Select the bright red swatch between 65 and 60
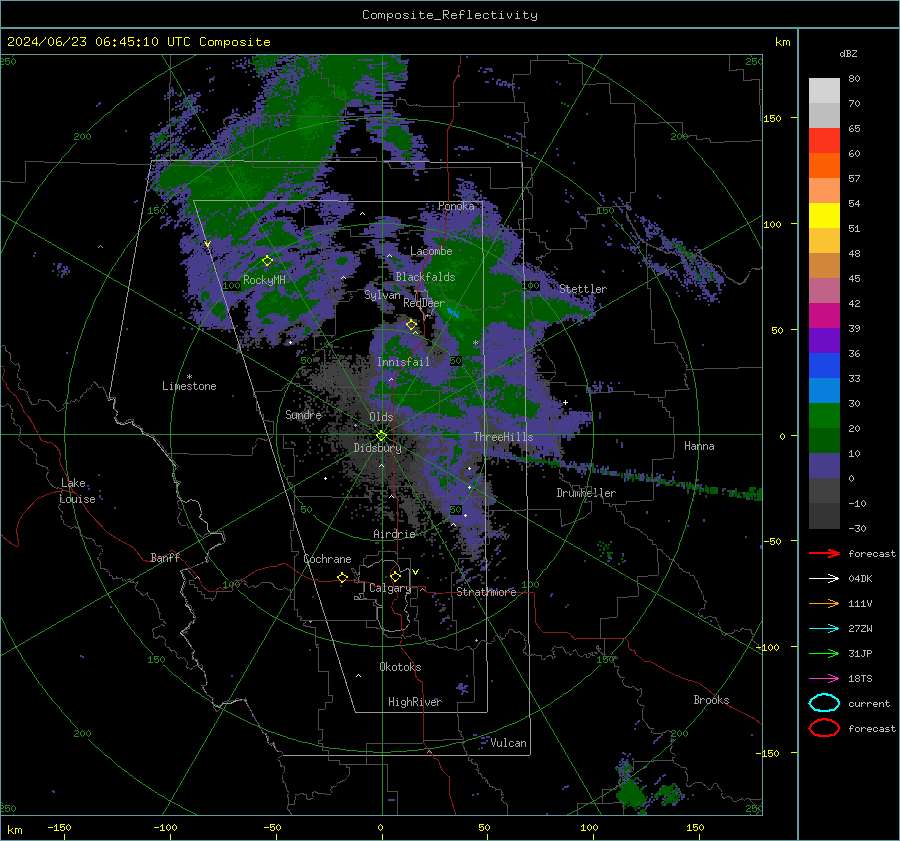Image resolution: width=900 pixels, height=841 pixels. [824, 141]
